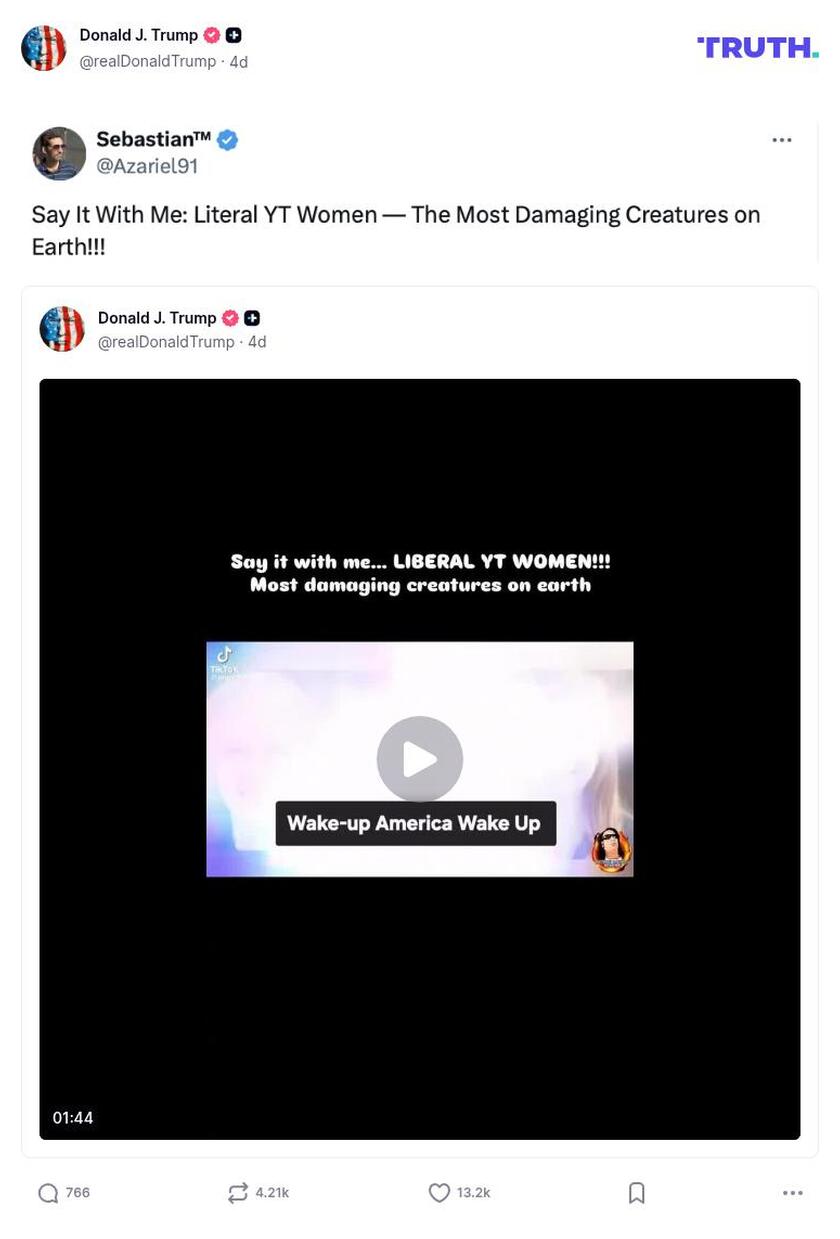
Task: View Sebastian's profile picture
Action: tap(59, 153)
